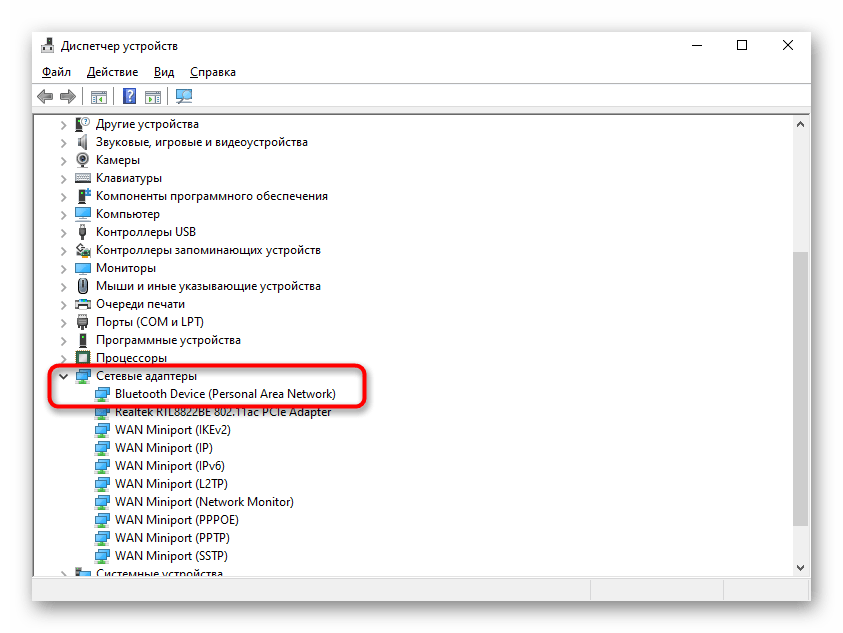
Task: Expand the Очереди печати node
Action: 63,305
